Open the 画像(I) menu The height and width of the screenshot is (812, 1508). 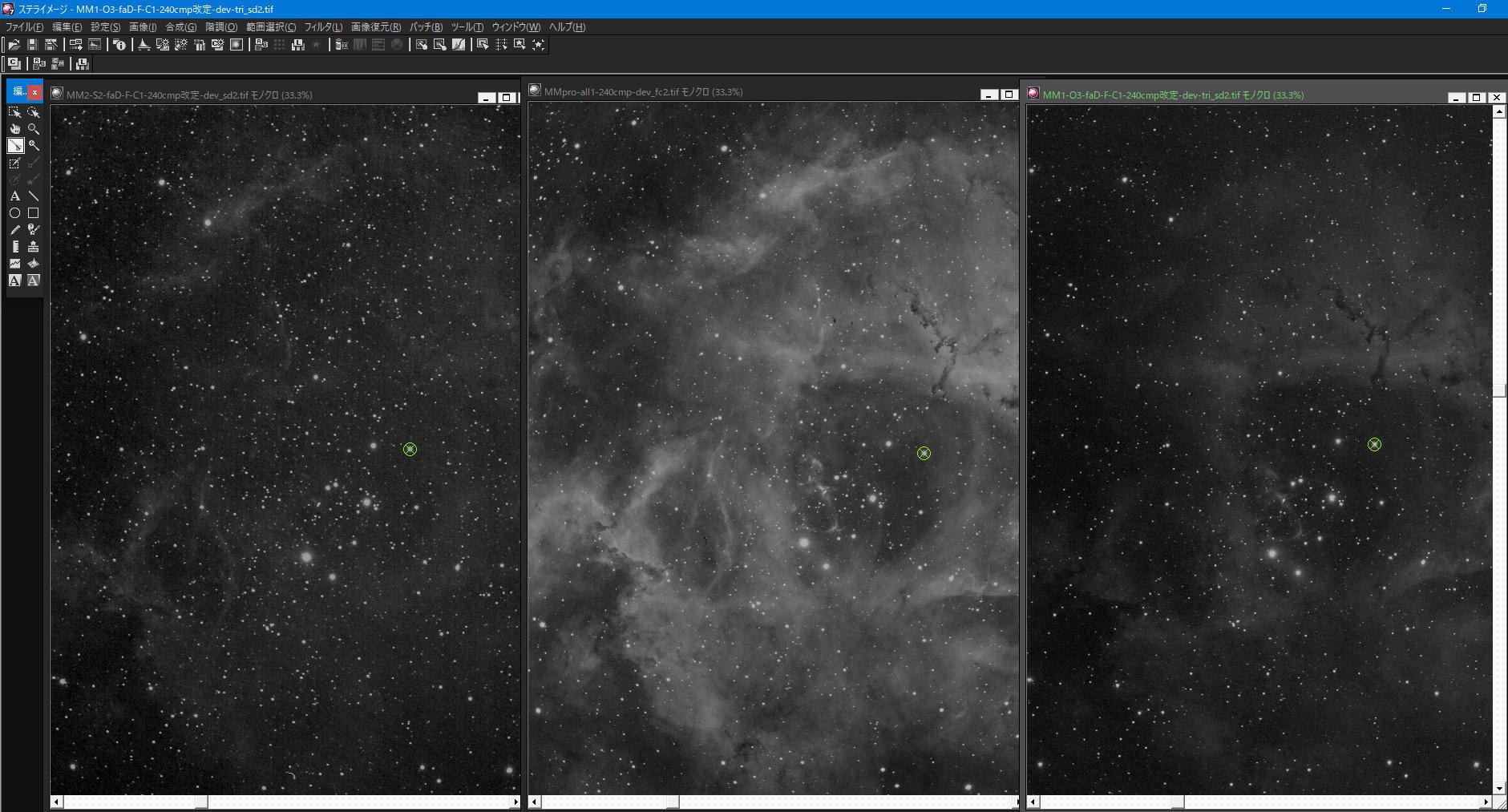[143, 27]
